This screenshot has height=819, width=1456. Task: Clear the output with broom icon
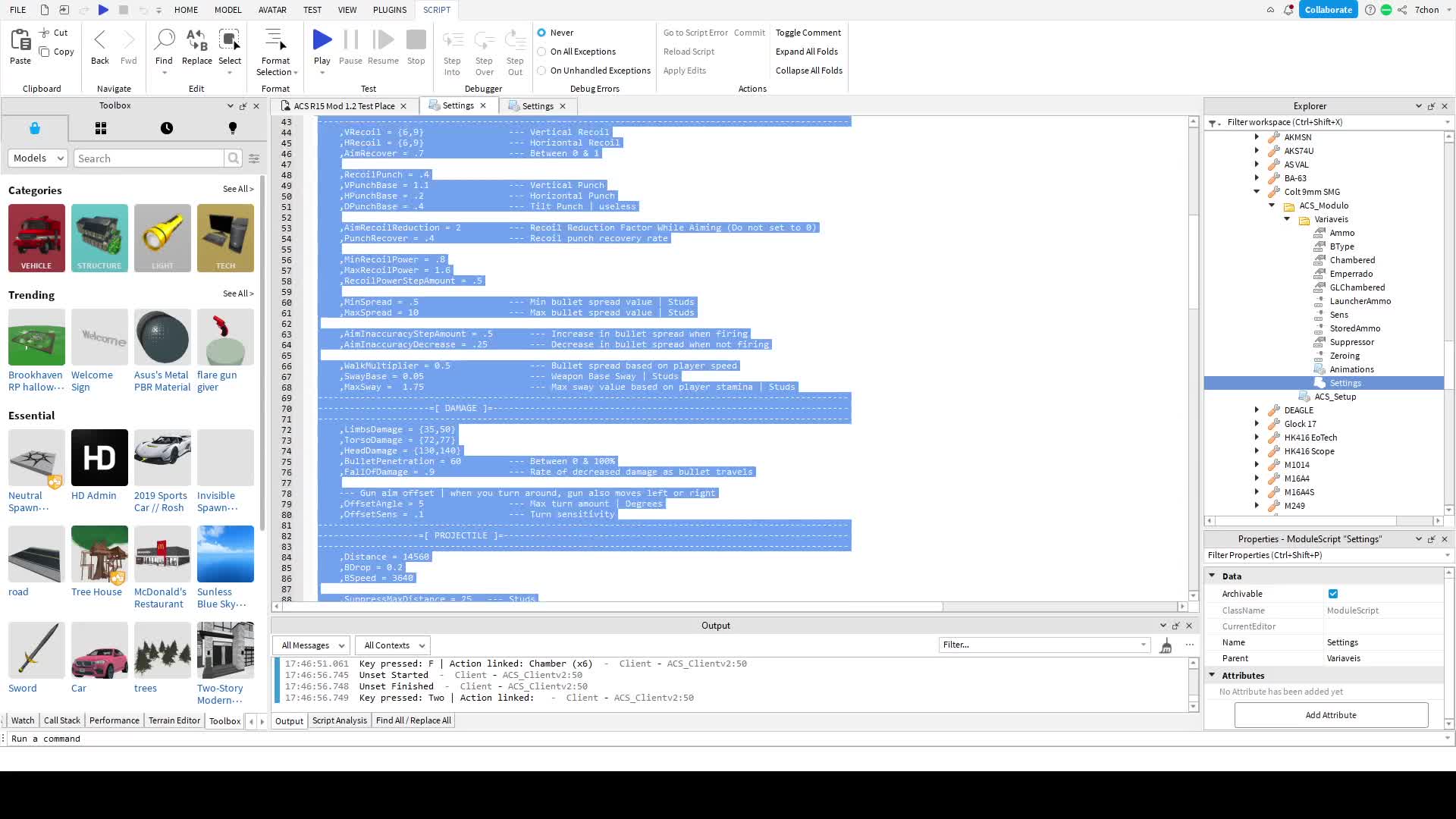1166,646
